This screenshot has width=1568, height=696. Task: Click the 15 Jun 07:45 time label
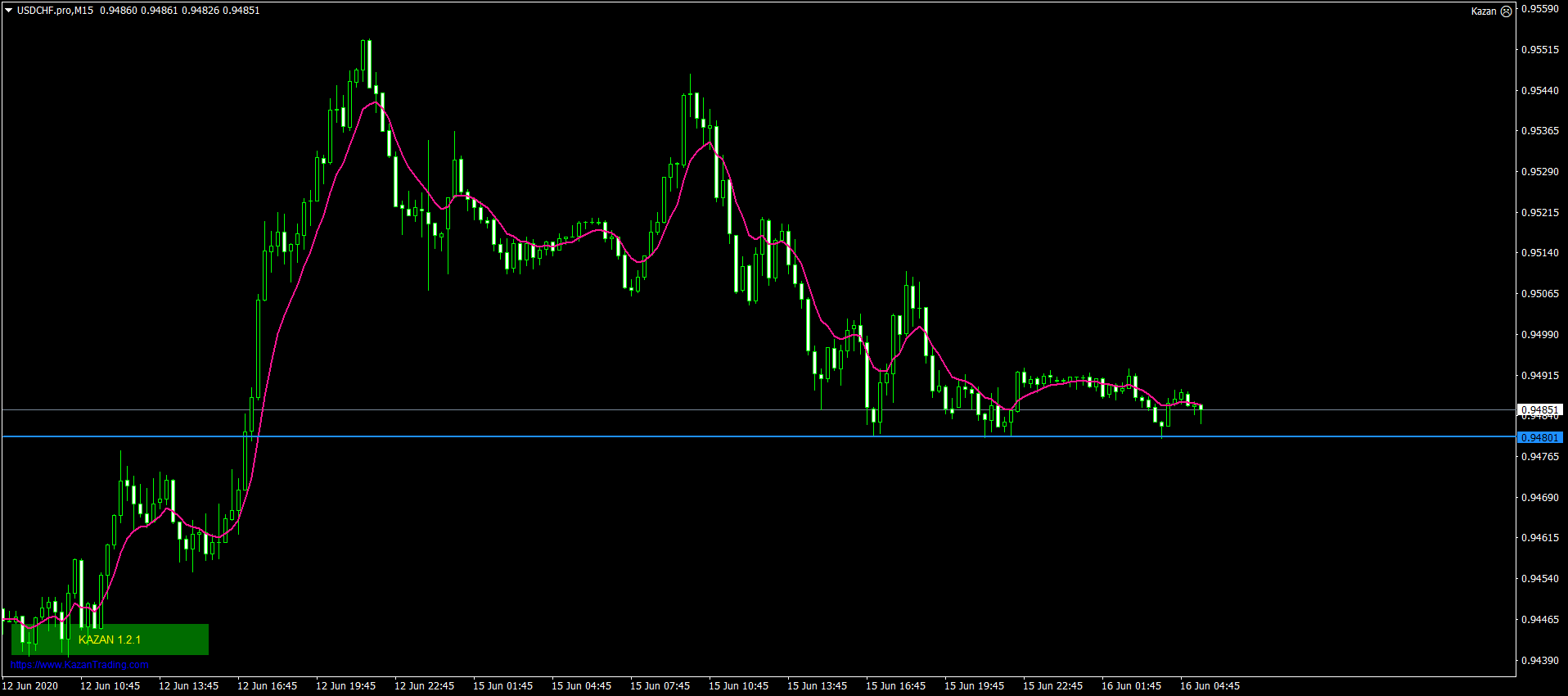tap(660, 686)
